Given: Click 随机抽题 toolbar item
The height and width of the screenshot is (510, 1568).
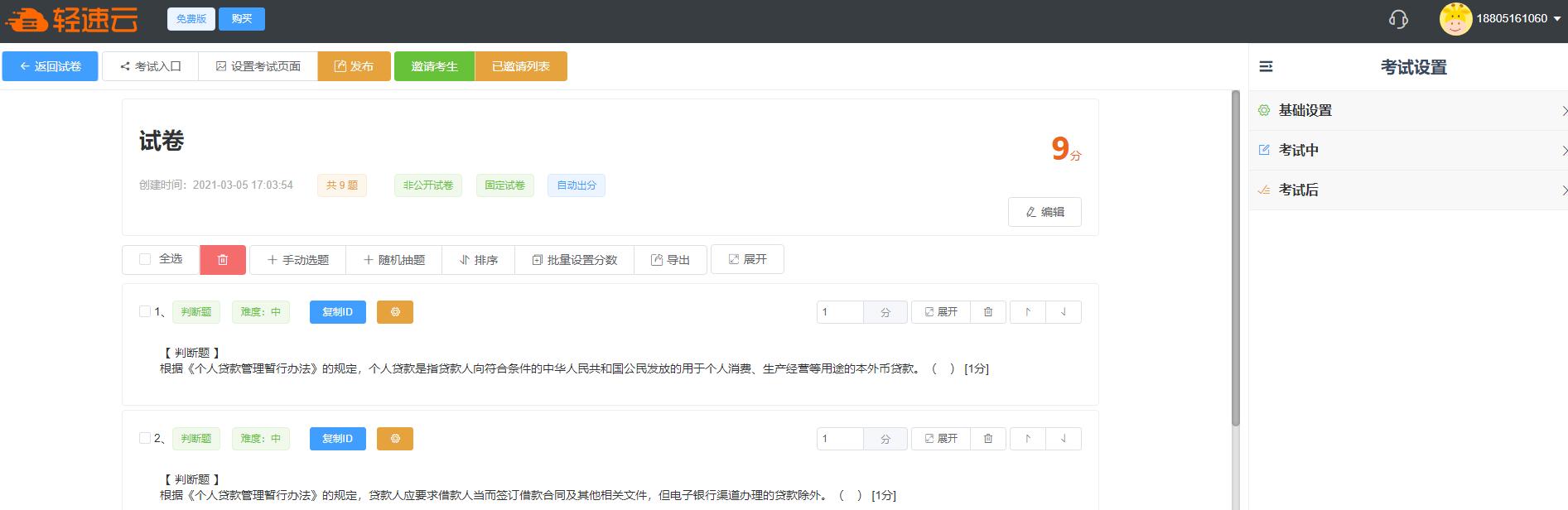Looking at the screenshot, I should (394, 260).
